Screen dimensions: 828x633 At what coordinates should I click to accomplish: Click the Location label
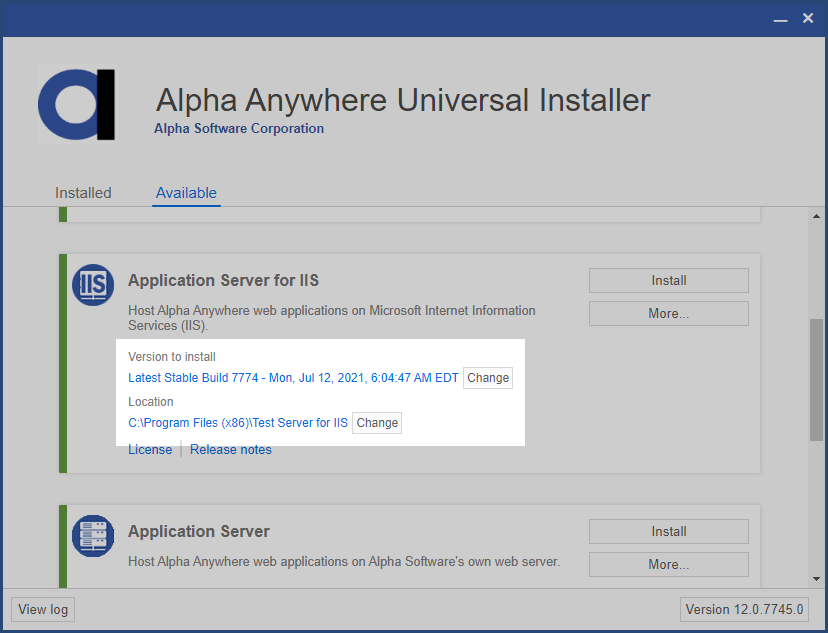coord(150,402)
